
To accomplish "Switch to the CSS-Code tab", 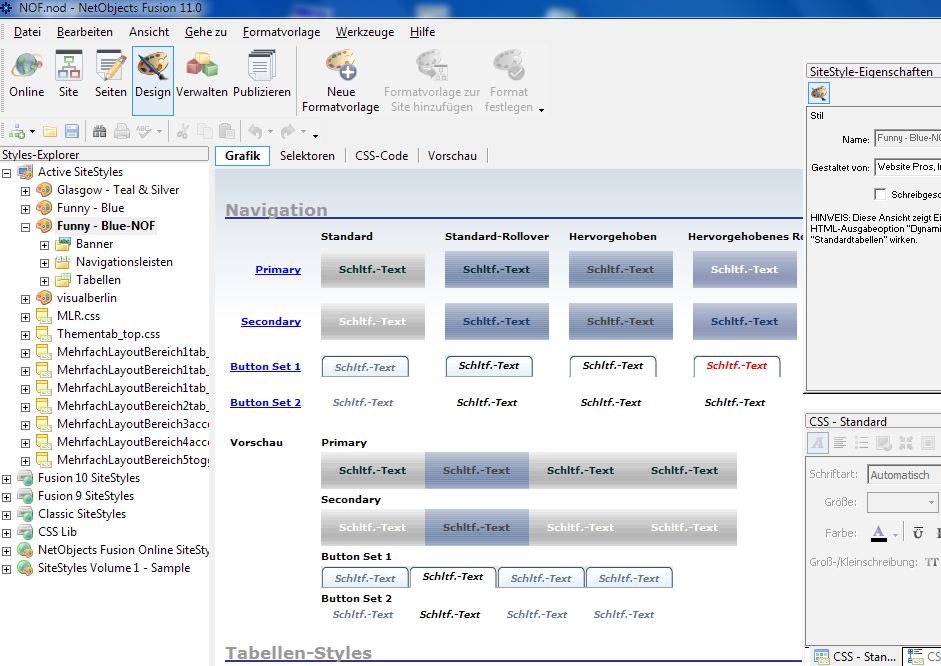I will (380, 156).
